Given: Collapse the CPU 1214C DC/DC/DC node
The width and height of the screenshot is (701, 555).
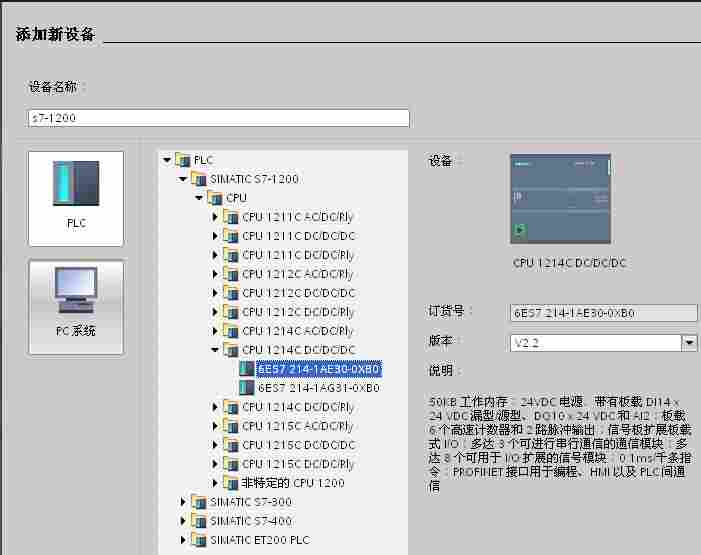Looking at the screenshot, I should pyautogui.click(x=215, y=350).
